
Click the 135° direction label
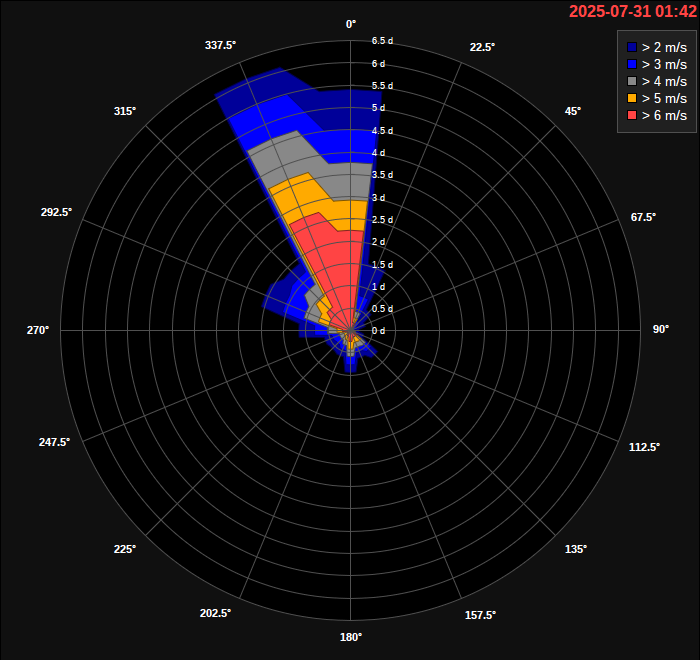click(576, 549)
